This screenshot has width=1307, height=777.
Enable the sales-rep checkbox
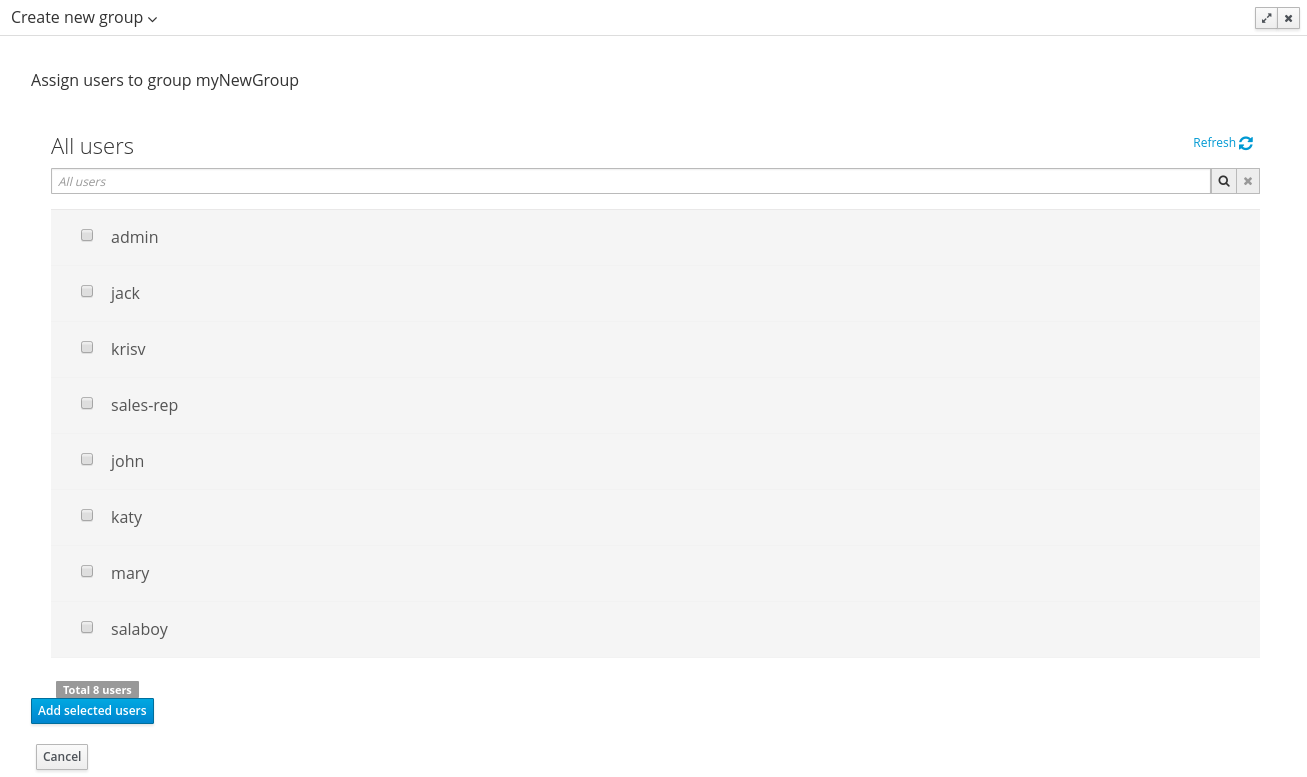[87, 403]
